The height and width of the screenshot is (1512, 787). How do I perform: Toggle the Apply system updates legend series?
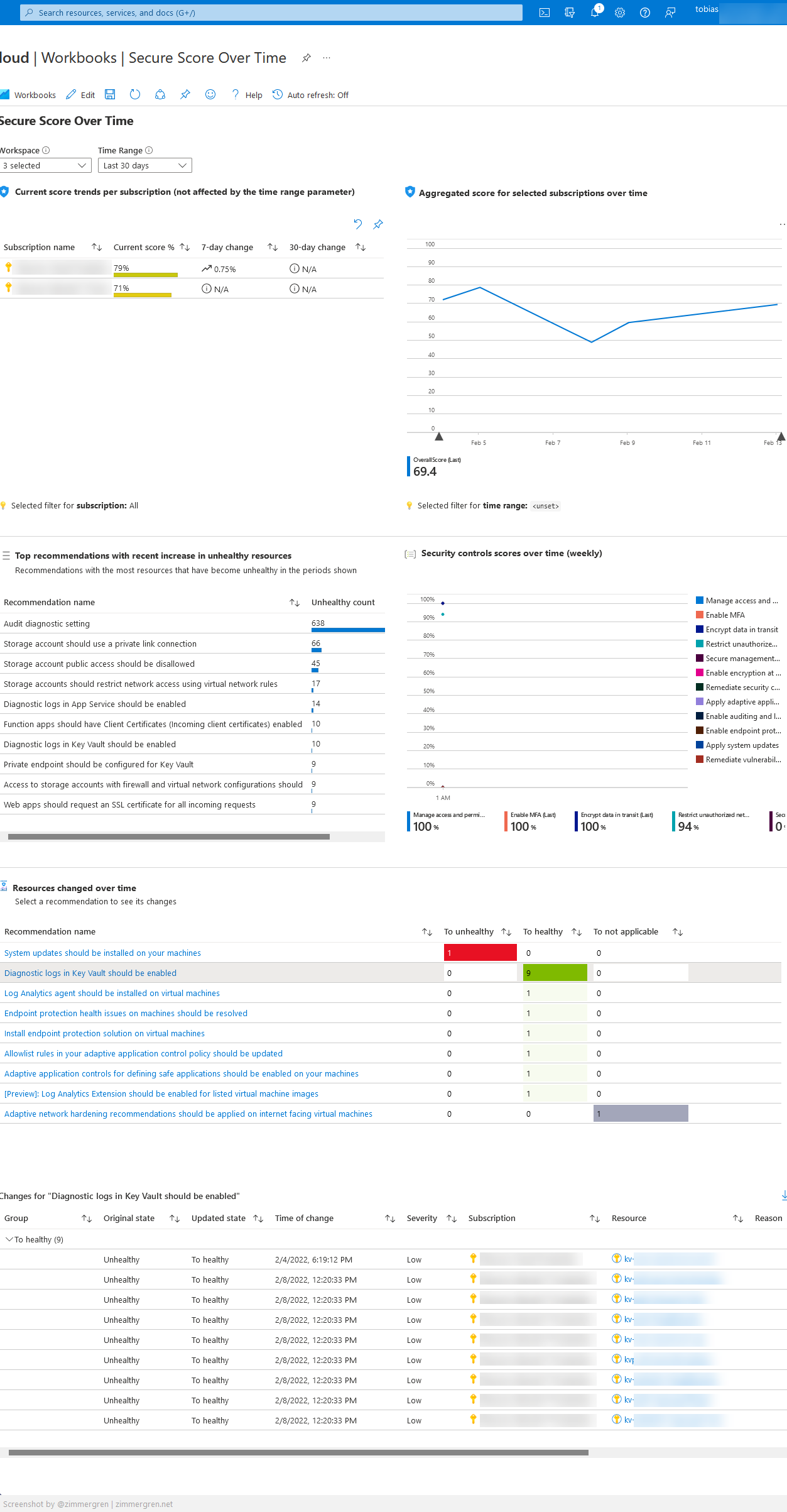point(742,745)
